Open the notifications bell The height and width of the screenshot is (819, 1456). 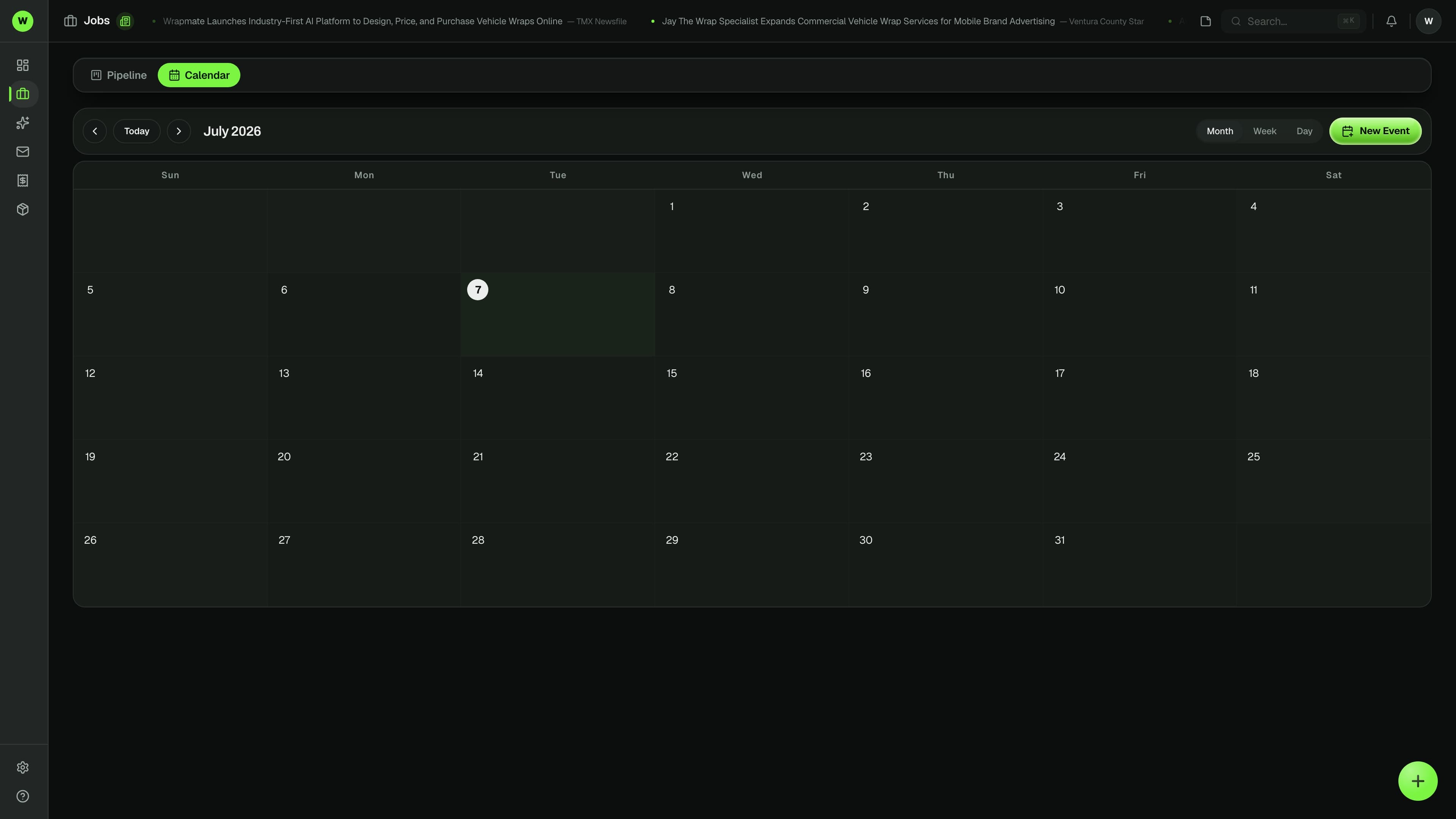(1392, 21)
